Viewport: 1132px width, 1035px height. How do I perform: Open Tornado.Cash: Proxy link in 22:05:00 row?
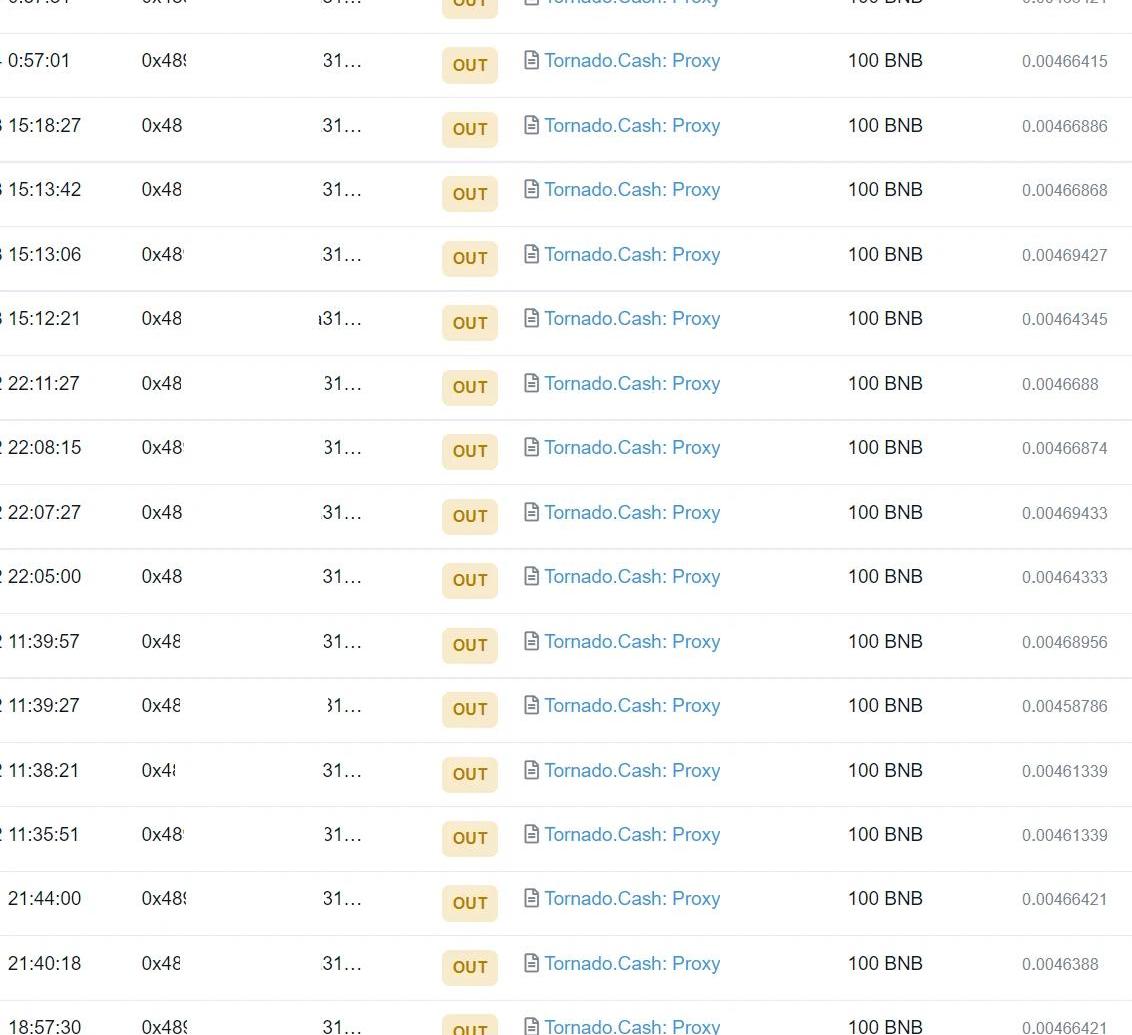632,577
